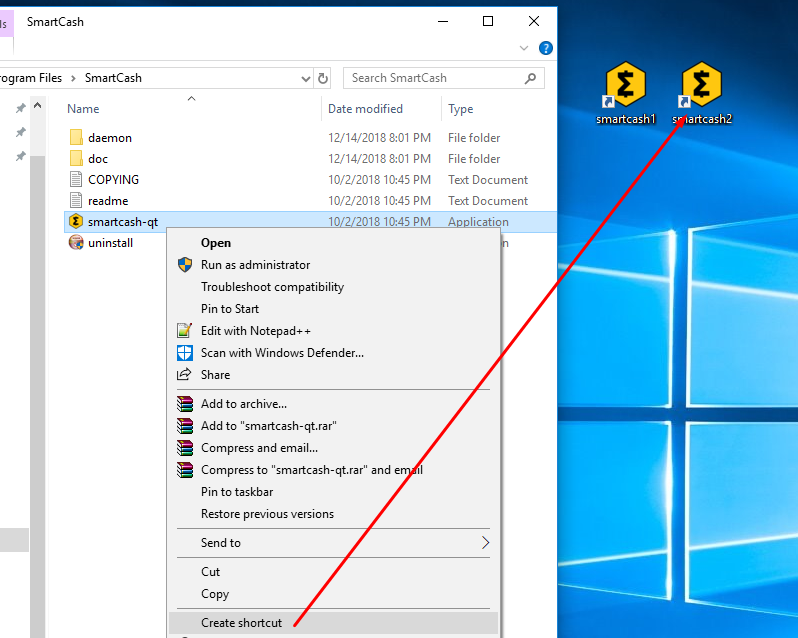Open the address bar history dropdown

pyautogui.click(x=305, y=78)
